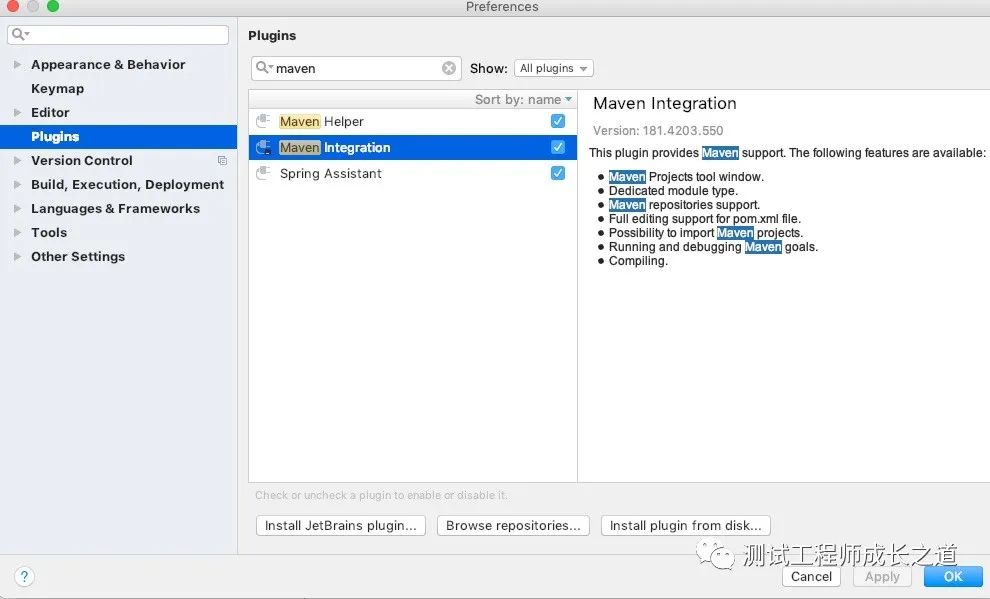Screen dimensions: 990x599
Task: Toggle the Spring Assistant checkbox
Action: 558,173
